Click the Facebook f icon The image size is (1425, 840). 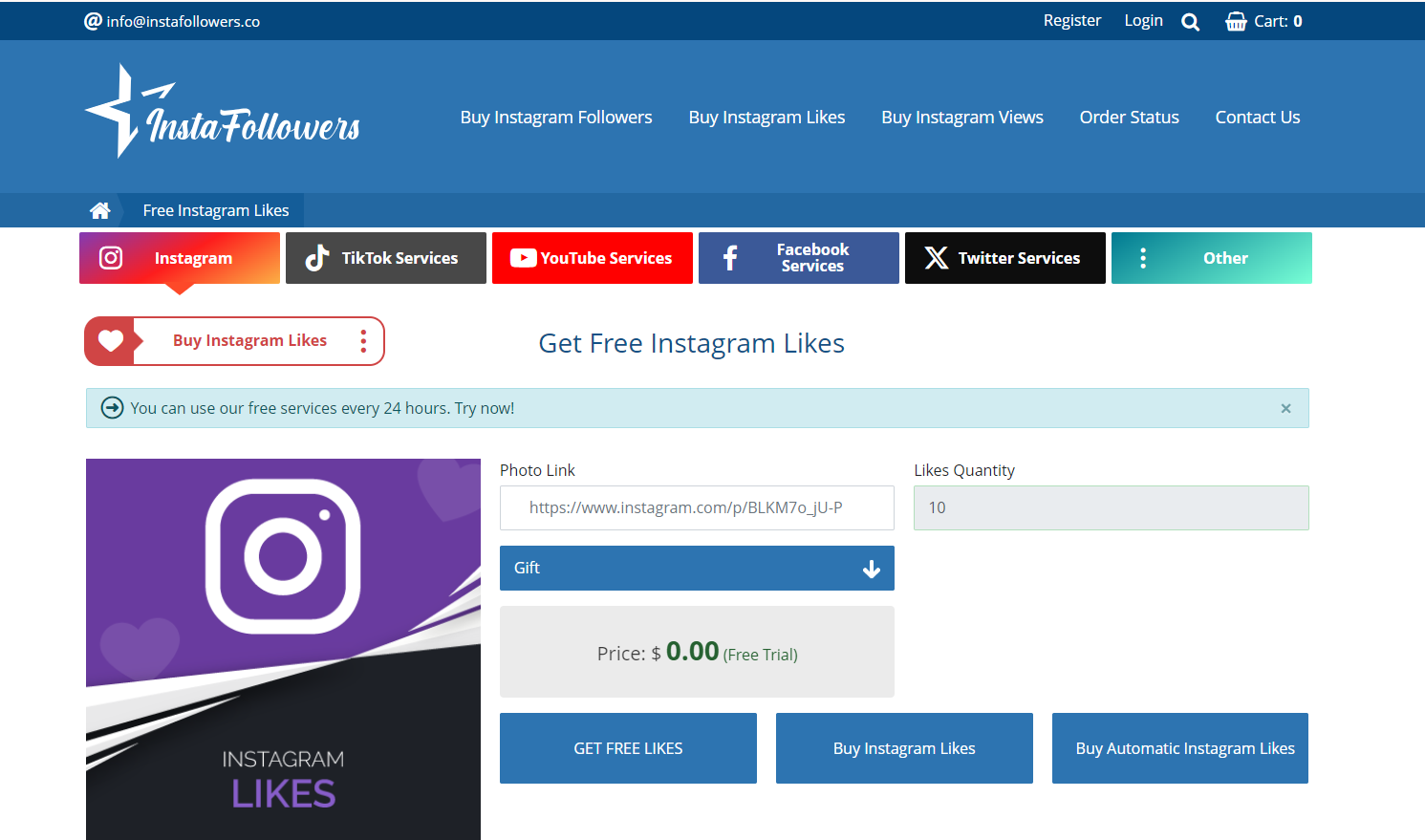tap(730, 258)
